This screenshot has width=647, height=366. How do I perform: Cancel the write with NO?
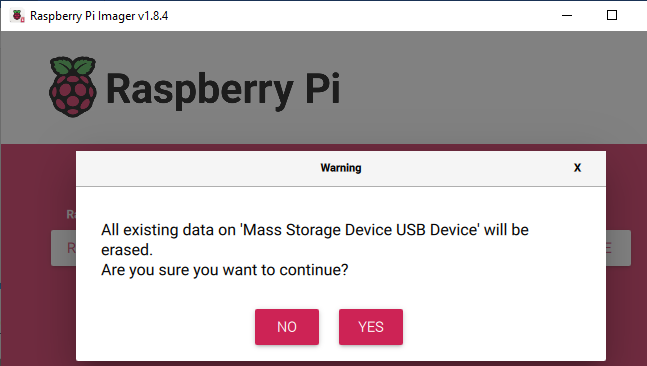click(x=287, y=327)
